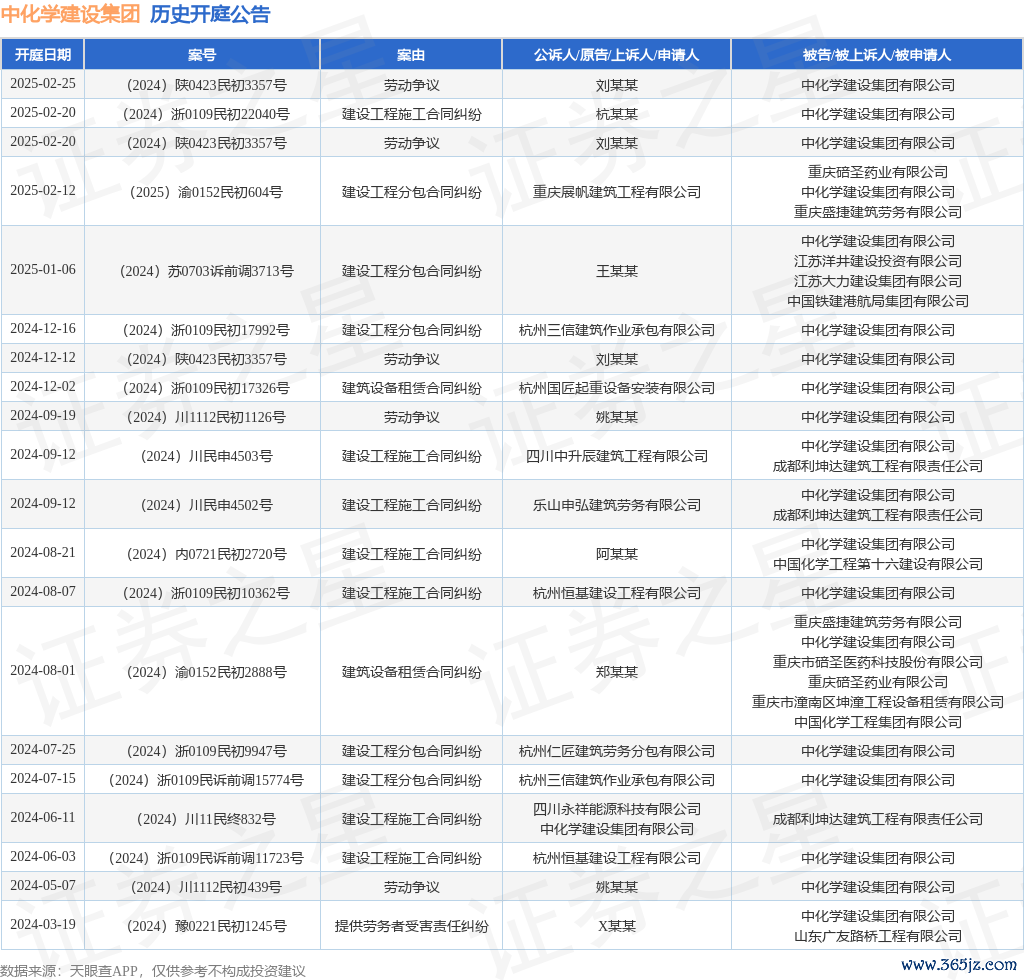Click the 公诉人/原告/上诉人/申请人 column header
Image resolution: width=1024 pixels, height=980 pixels.
click(616, 55)
